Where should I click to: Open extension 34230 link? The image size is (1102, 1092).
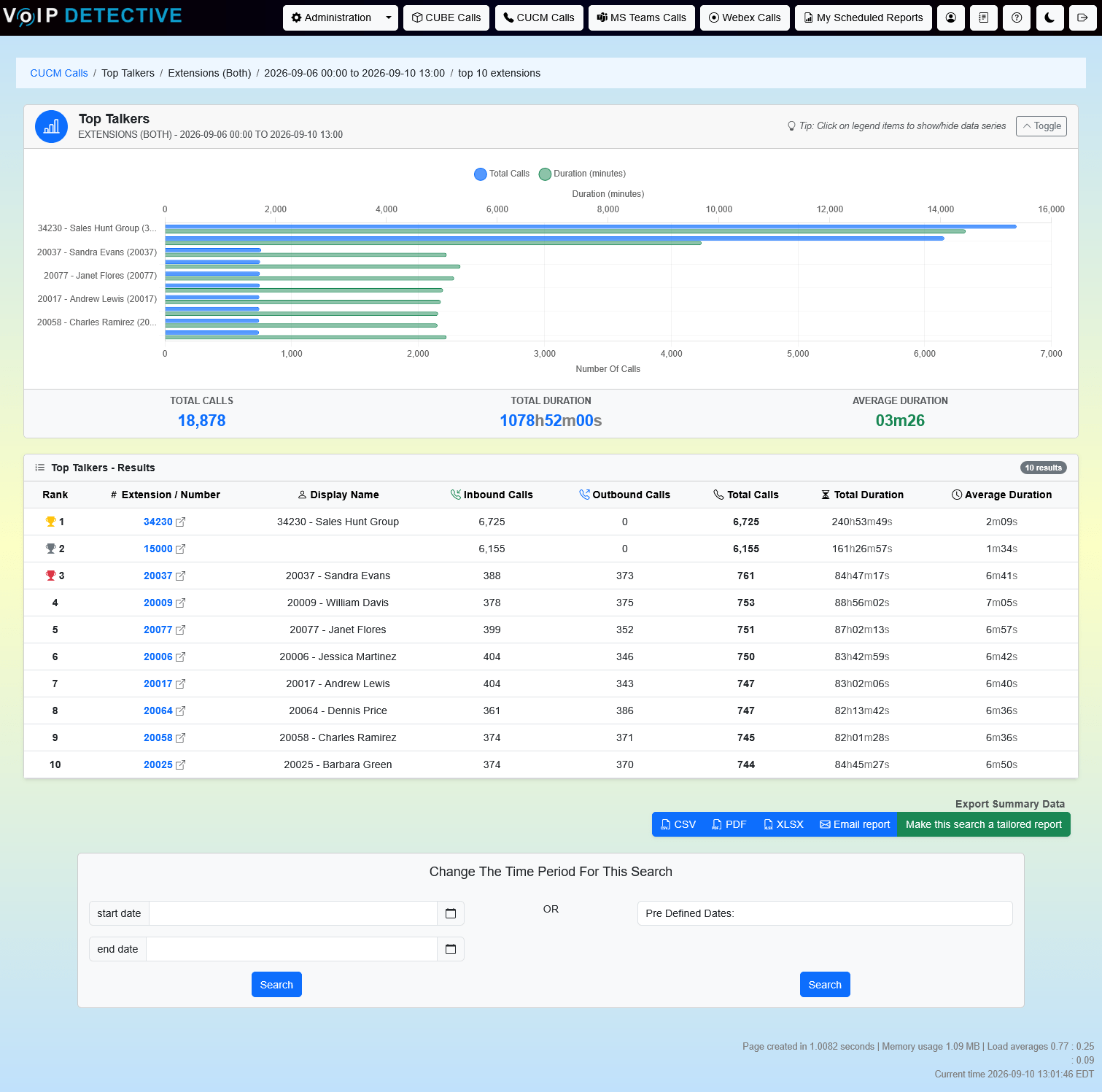pyautogui.click(x=158, y=522)
